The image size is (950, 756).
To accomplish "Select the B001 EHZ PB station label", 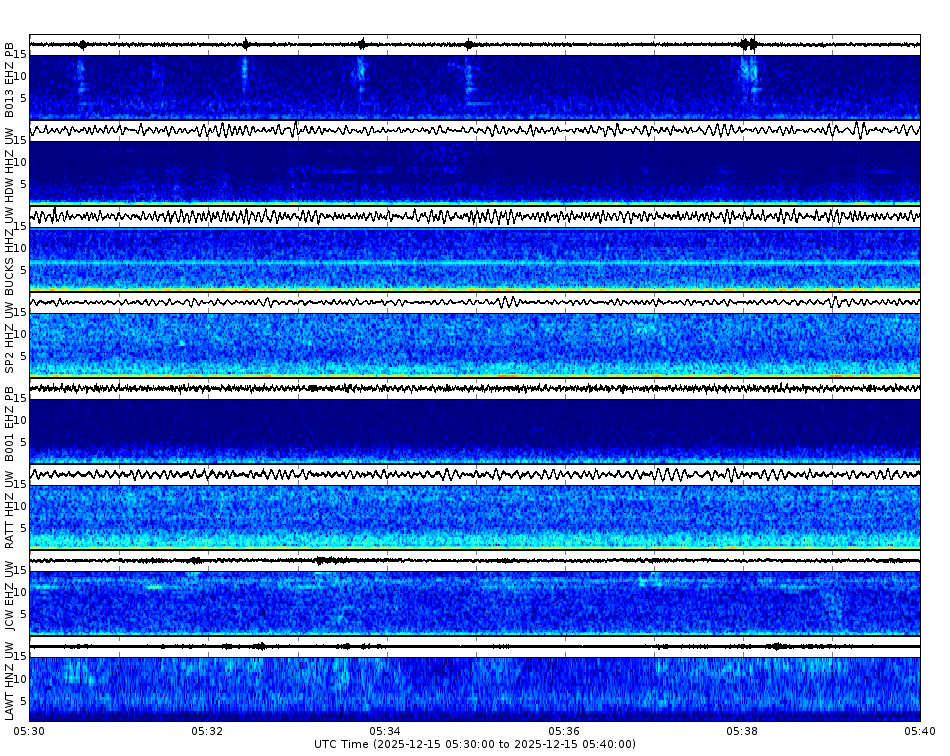I will (x=10, y=425).
